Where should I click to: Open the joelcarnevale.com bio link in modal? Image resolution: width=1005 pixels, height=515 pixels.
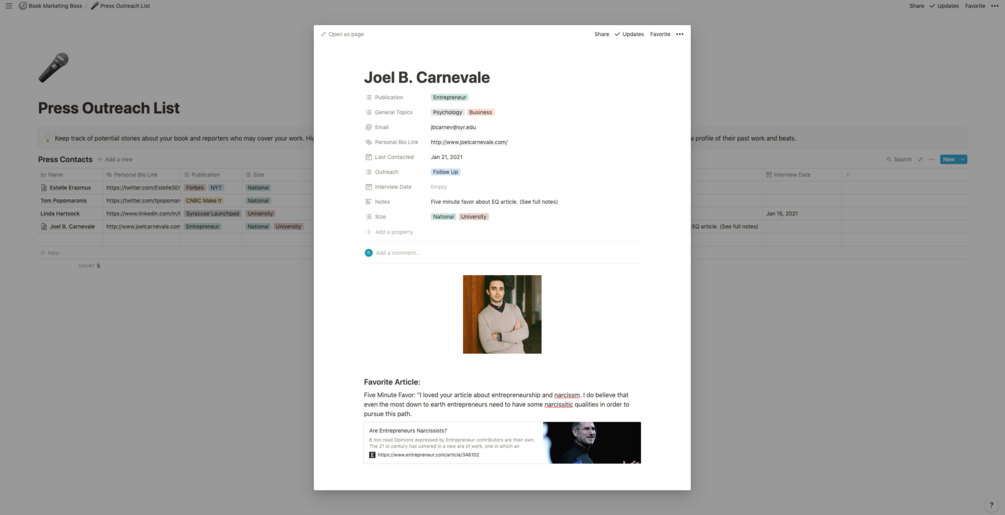point(469,142)
